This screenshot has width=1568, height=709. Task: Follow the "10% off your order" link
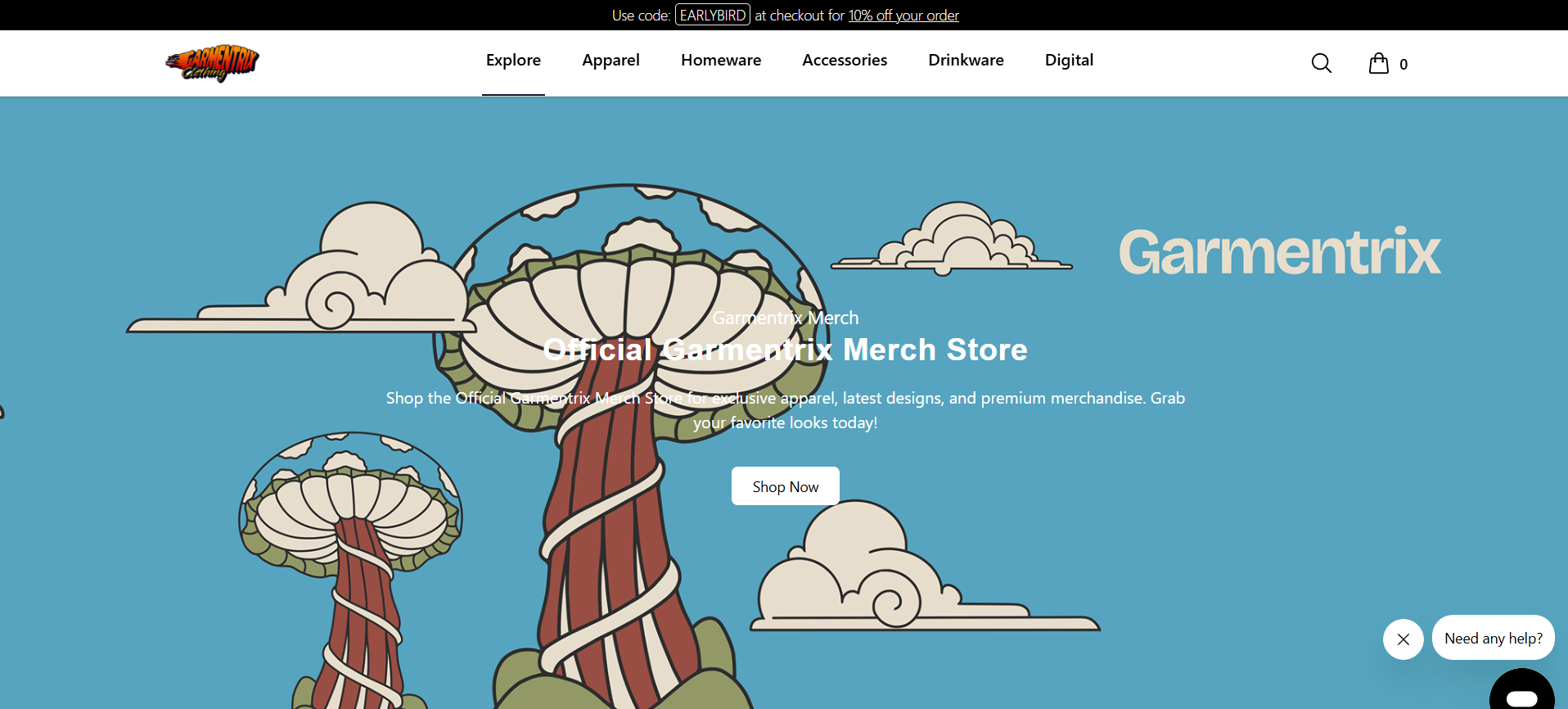(903, 16)
